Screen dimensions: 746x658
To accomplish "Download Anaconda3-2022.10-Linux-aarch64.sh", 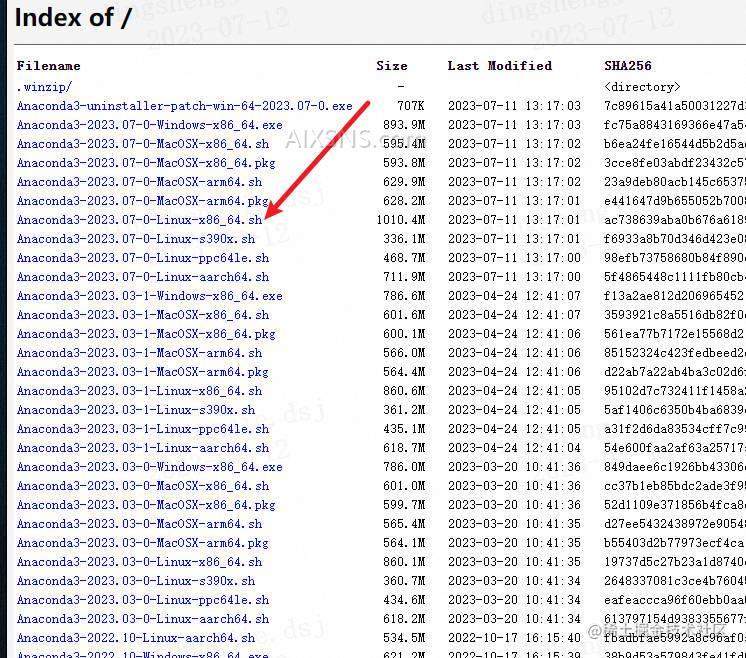I will tap(136, 638).
